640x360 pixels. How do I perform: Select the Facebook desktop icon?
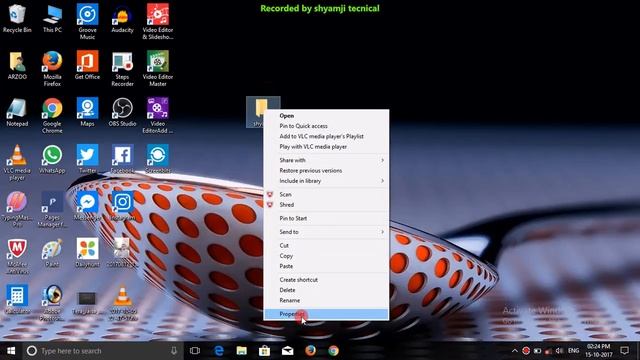122,159
